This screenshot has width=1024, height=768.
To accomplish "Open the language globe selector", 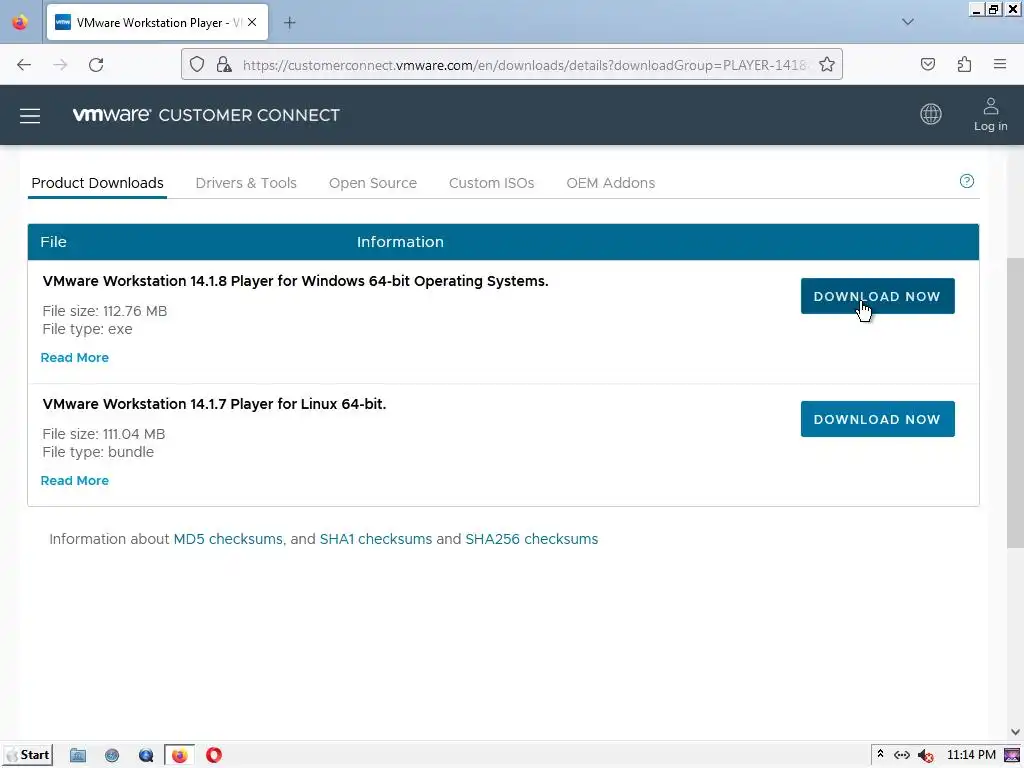I will [931, 114].
